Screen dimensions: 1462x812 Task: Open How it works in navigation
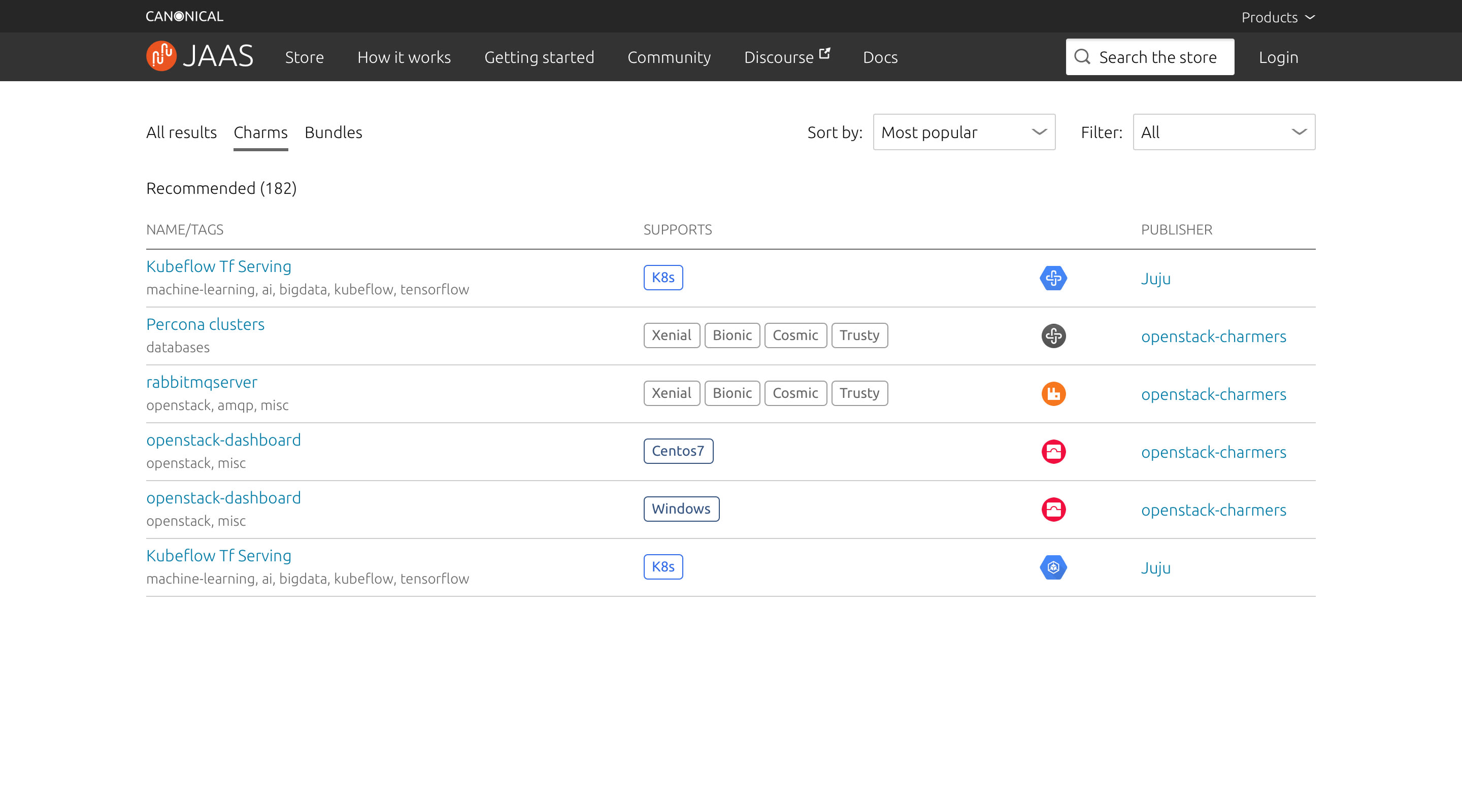[x=404, y=57]
